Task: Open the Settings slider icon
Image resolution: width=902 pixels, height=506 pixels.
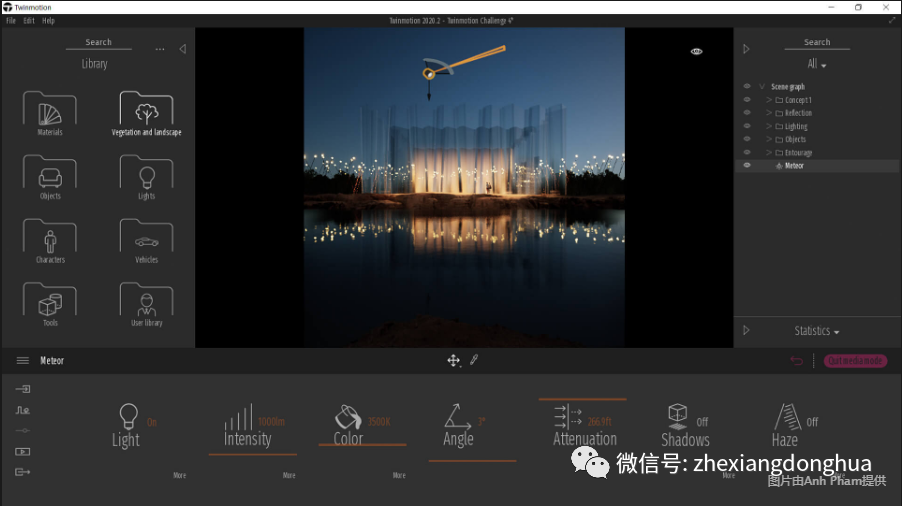Action: (22, 431)
